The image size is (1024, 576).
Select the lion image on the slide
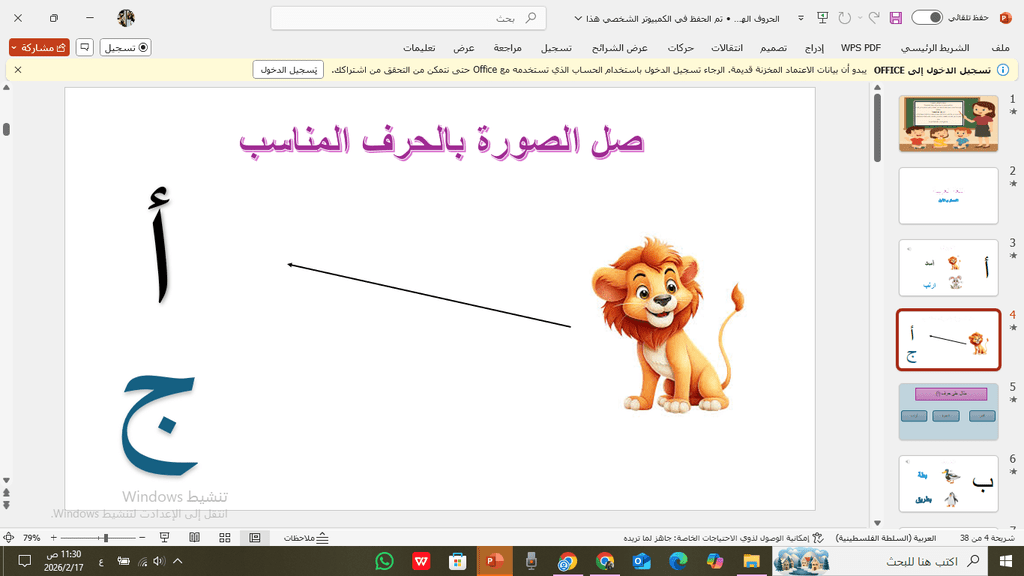click(667, 325)
